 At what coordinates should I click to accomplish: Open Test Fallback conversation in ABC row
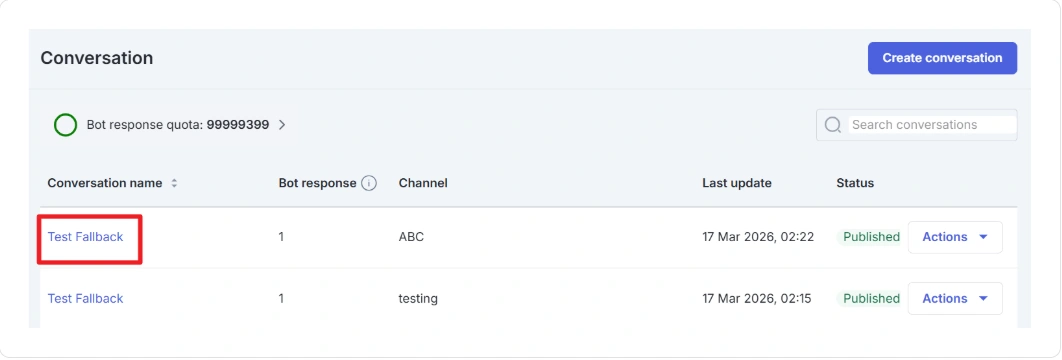85,237
